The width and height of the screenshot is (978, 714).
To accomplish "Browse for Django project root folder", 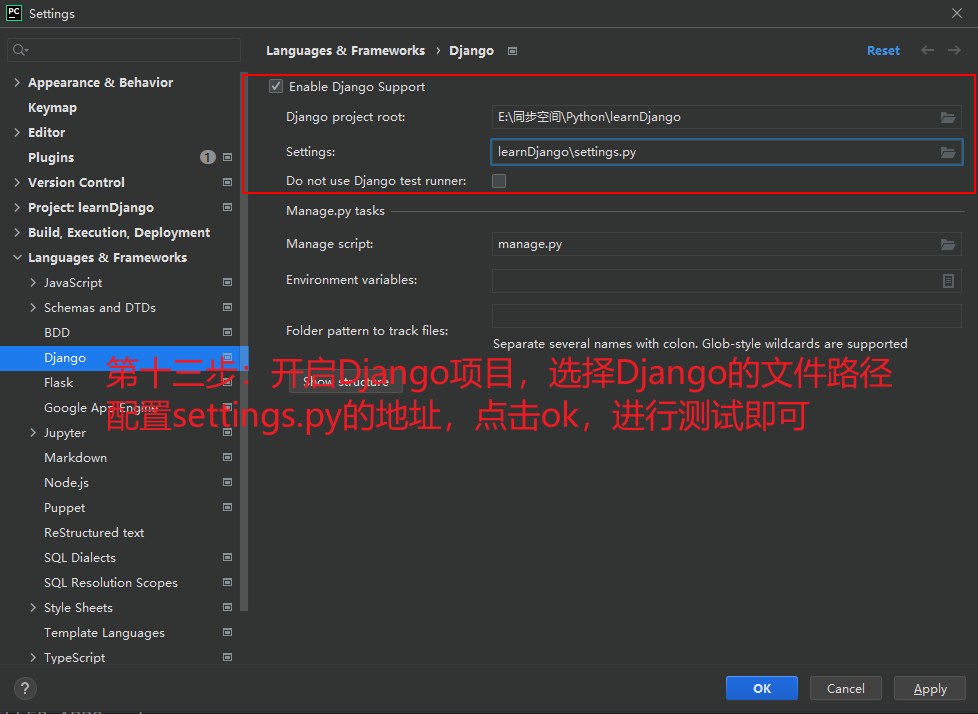I will point(947,117).
